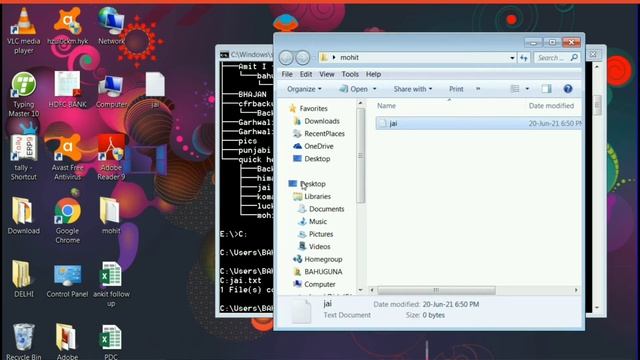The image size is (640, 360).
Task: Open the File menu
Action: 287,74
